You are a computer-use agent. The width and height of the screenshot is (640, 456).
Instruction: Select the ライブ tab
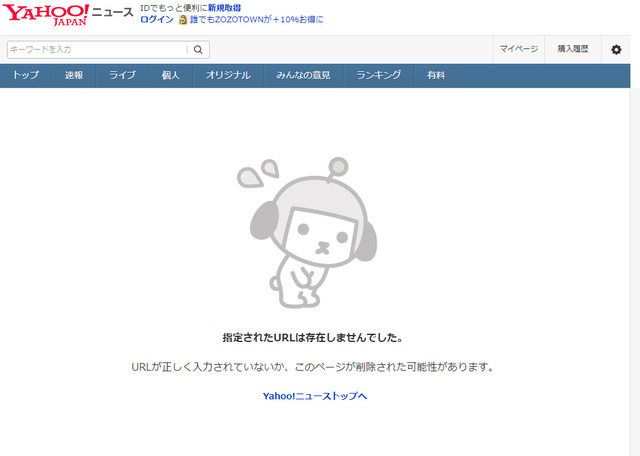coord(122,76)
